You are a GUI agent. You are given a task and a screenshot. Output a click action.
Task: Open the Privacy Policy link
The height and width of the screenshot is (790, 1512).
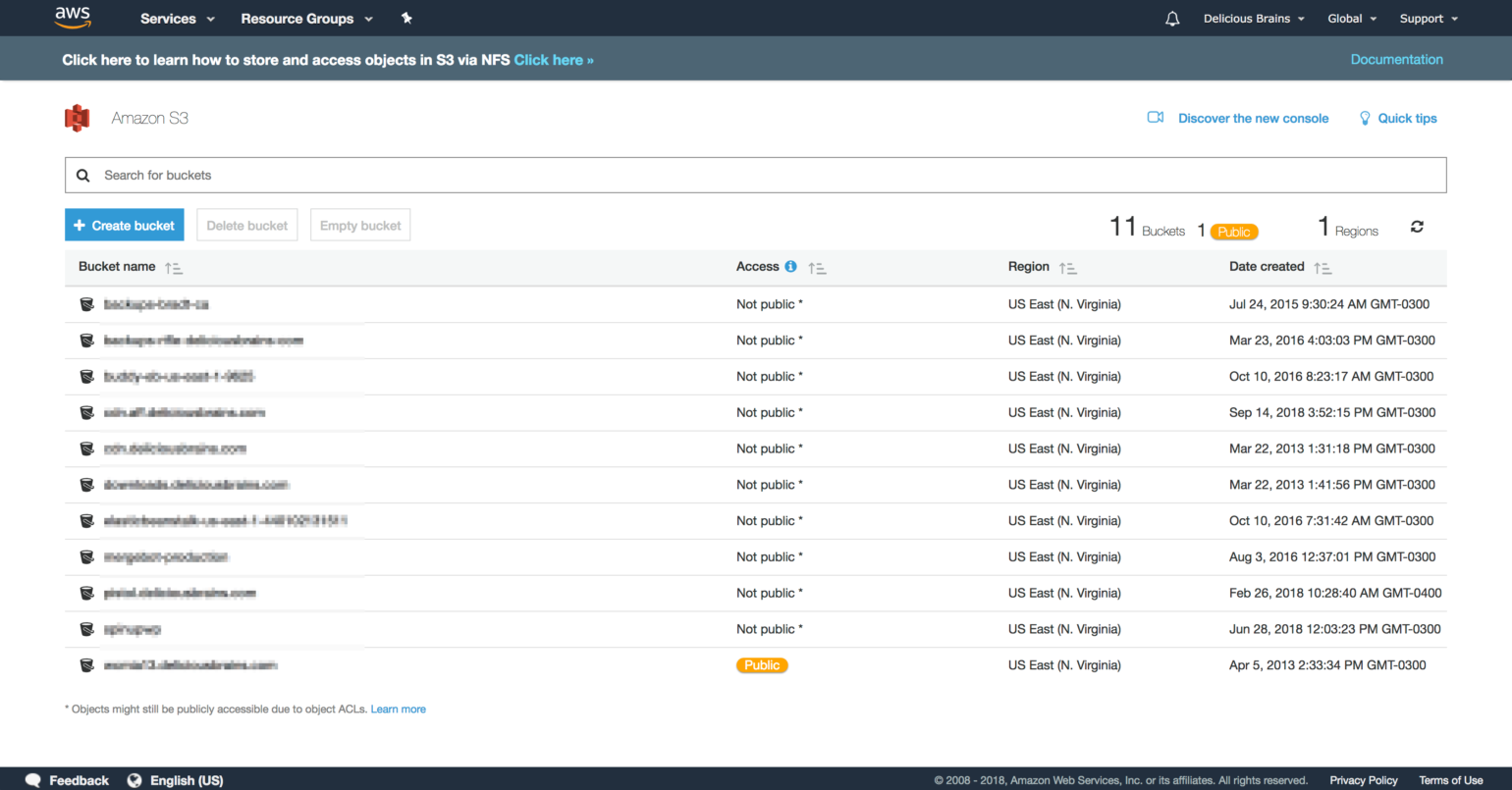(1364, 780)
